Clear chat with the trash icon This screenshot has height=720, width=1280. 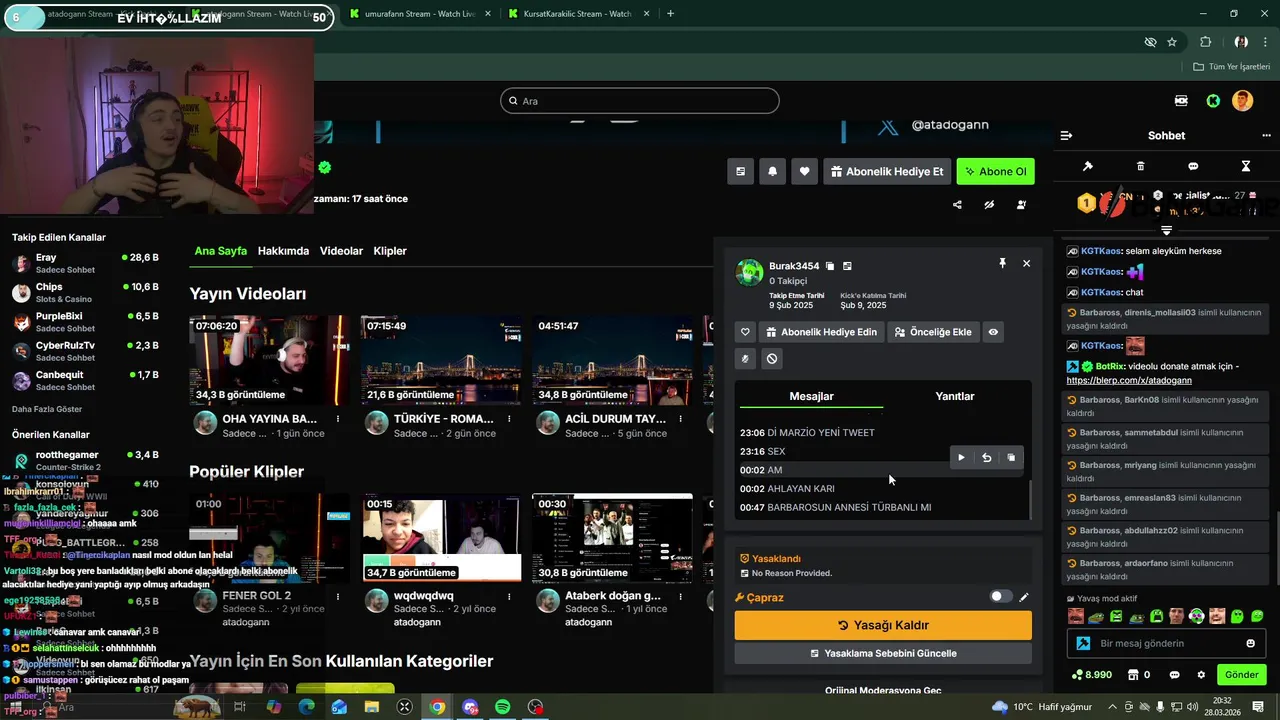click(x=1141, y=166)
